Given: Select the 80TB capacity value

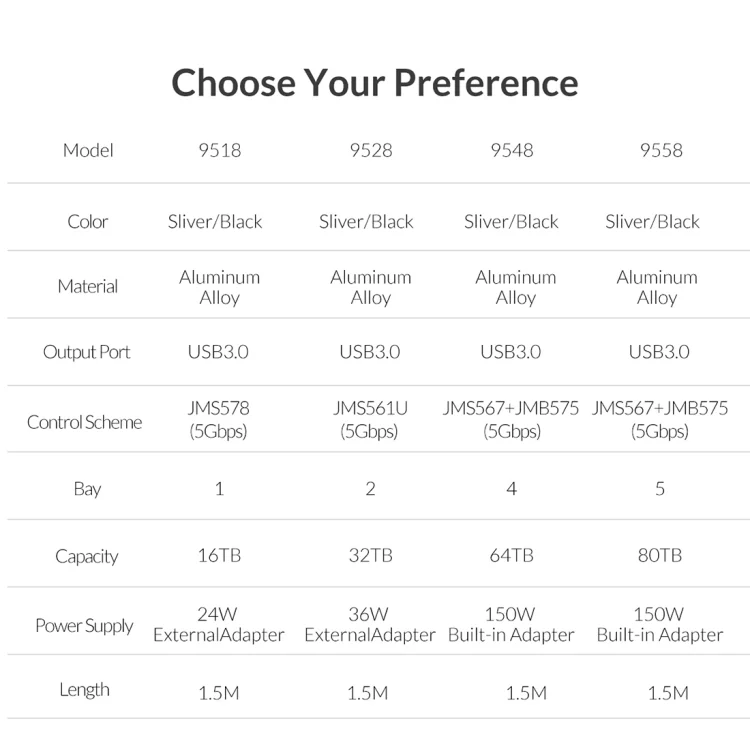Looking at the screenshot, I should pyautogui.click(x=660, y=555).
